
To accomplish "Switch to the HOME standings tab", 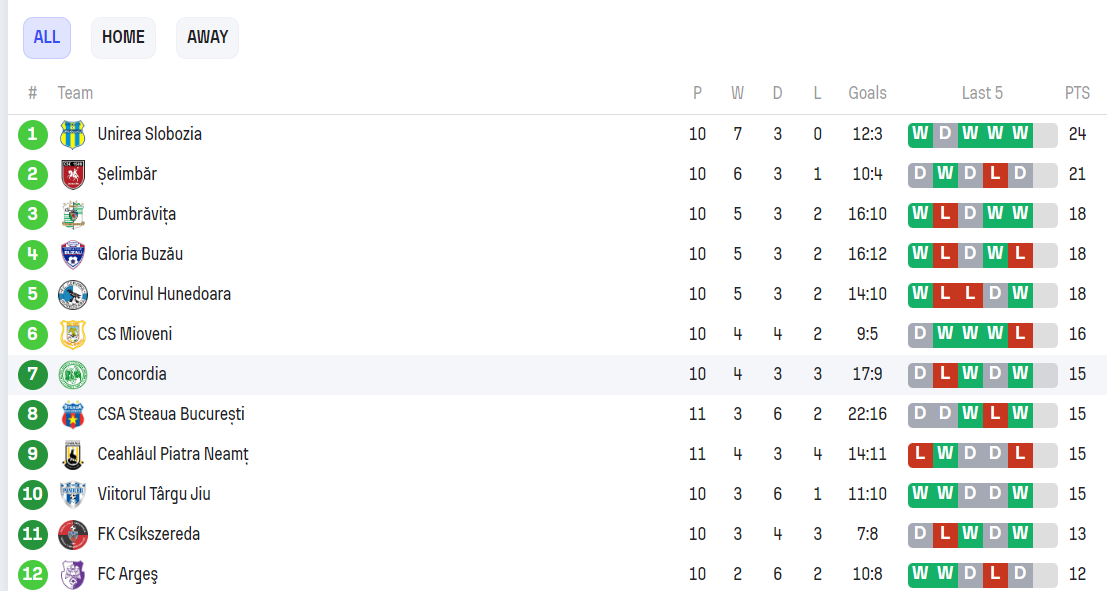I will click(x=123, y=38).
